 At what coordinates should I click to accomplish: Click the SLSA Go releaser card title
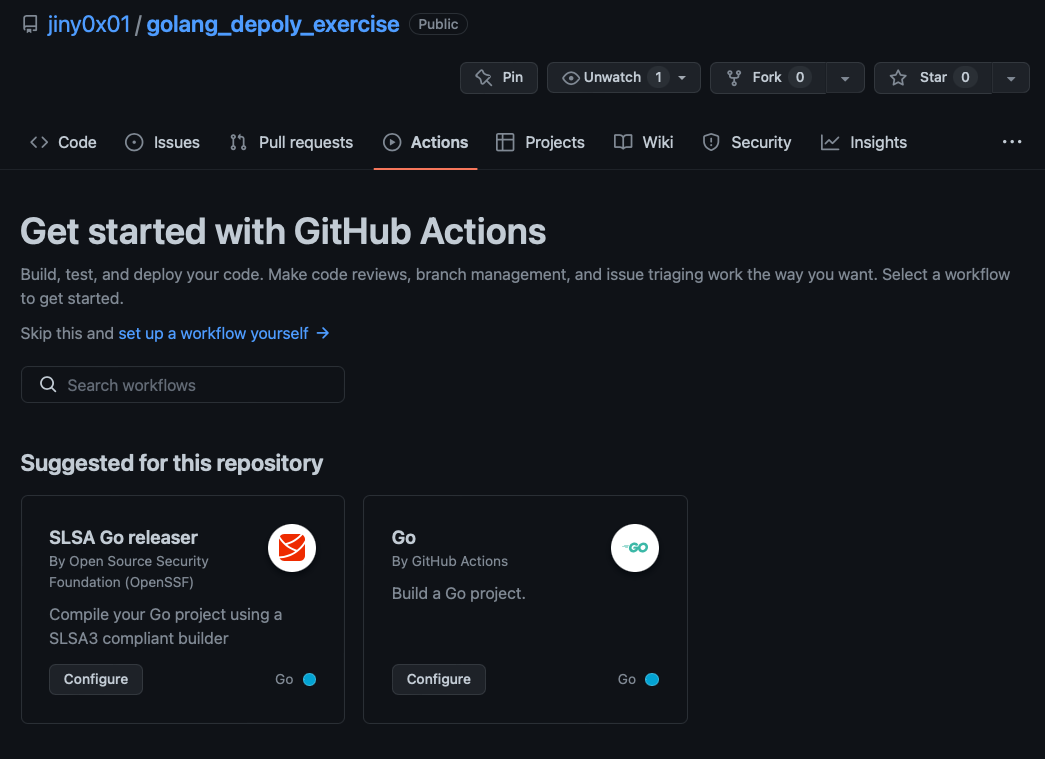tap(123, 537)
